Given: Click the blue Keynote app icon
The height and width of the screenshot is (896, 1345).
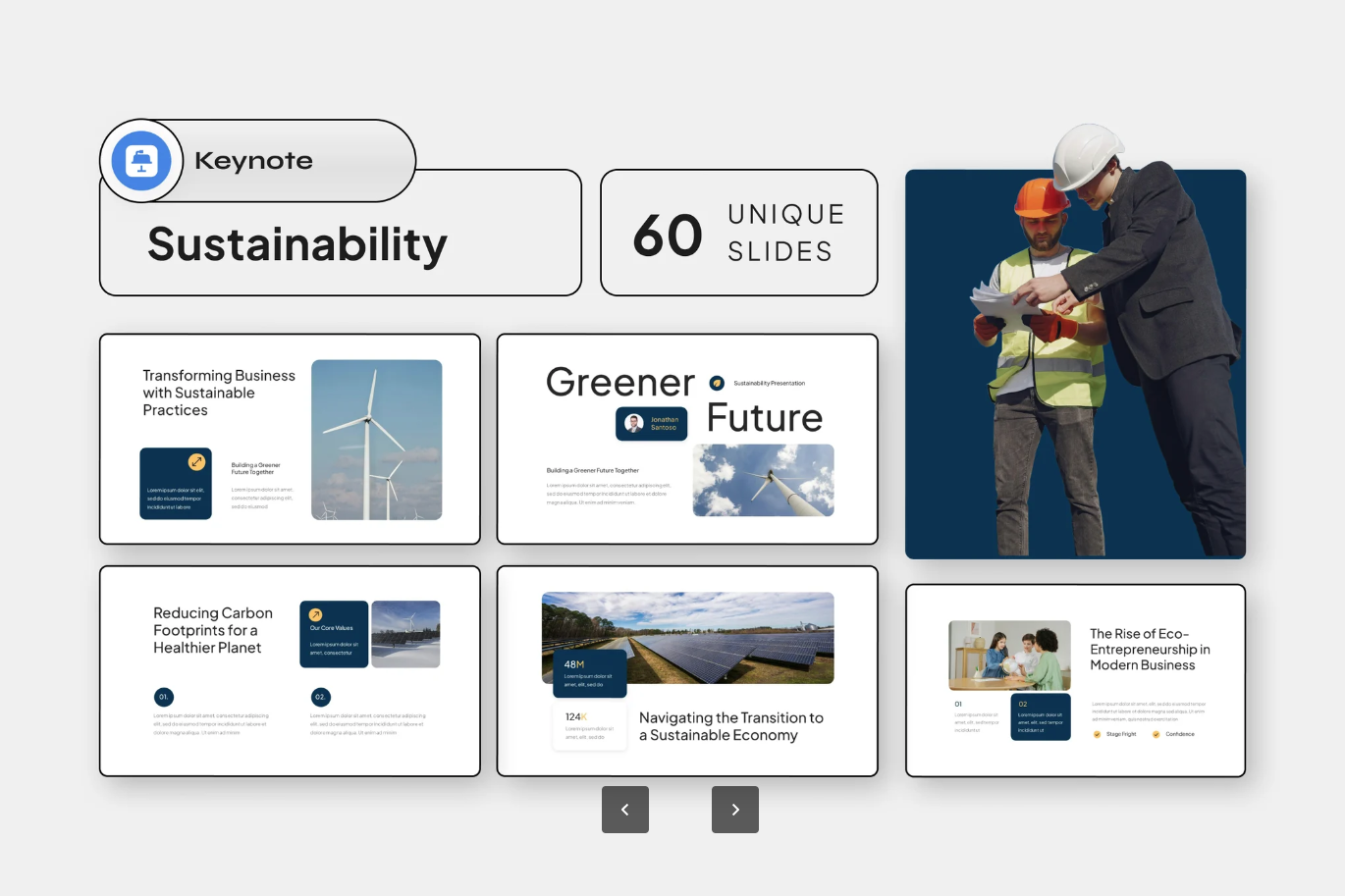Looking at the screenshot, I should coord(141,161).
